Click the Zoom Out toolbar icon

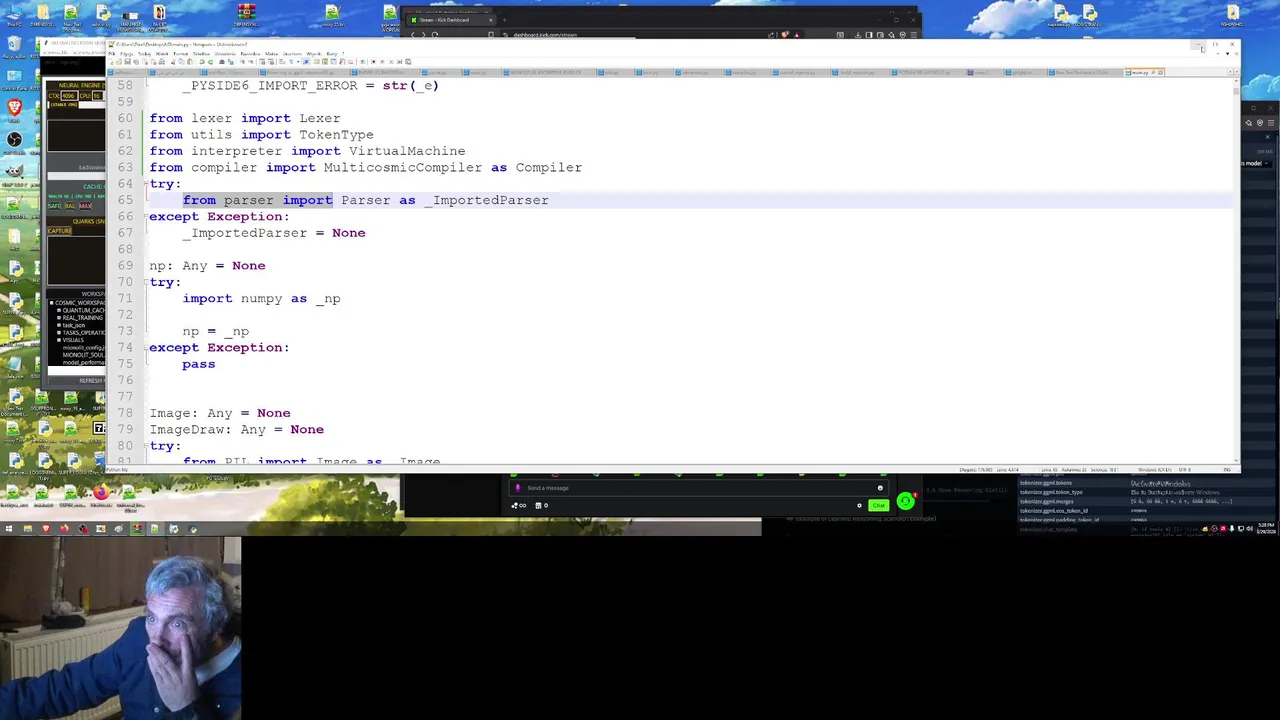tap(251, 62)
